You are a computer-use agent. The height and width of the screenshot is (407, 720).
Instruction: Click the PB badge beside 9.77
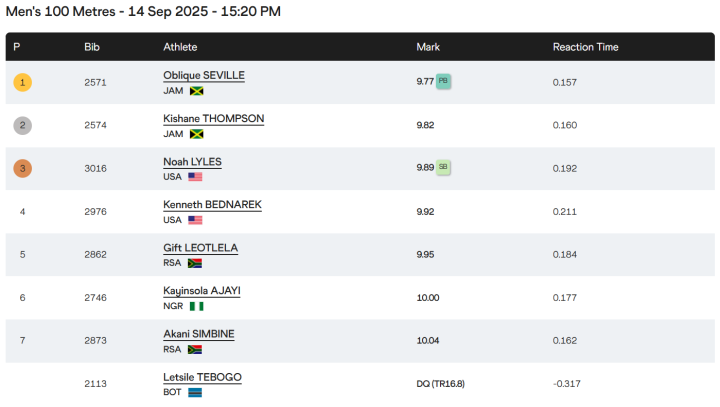[x=444, y=82]
